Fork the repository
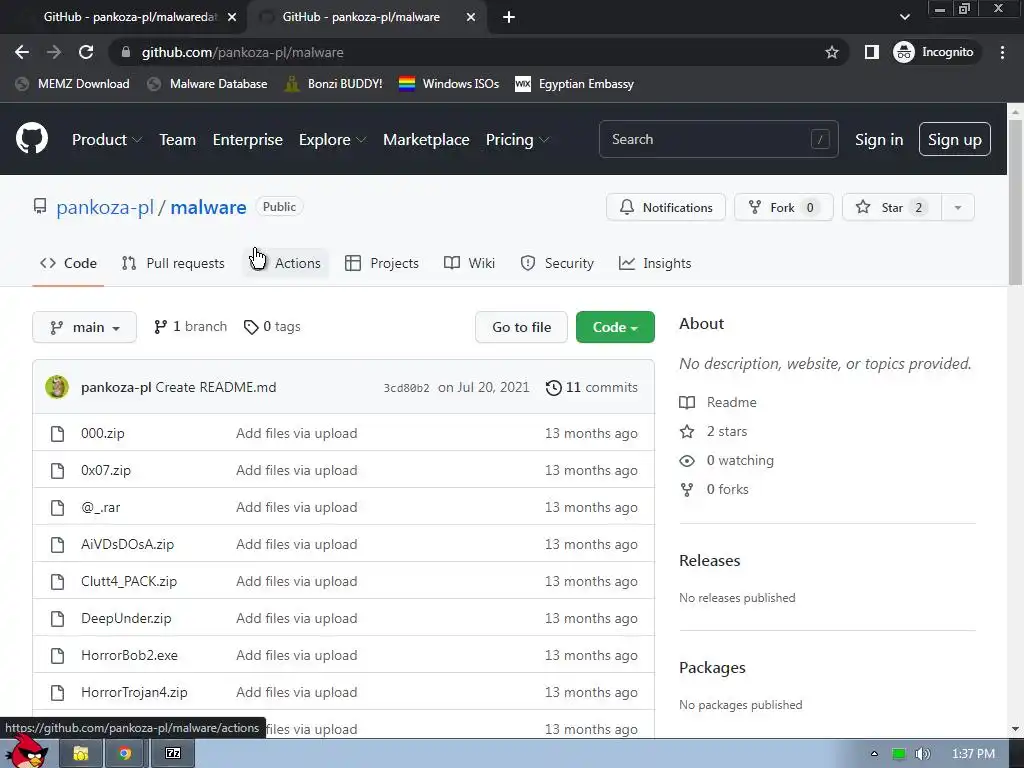The image size is (1024, 768). [784, 207]
